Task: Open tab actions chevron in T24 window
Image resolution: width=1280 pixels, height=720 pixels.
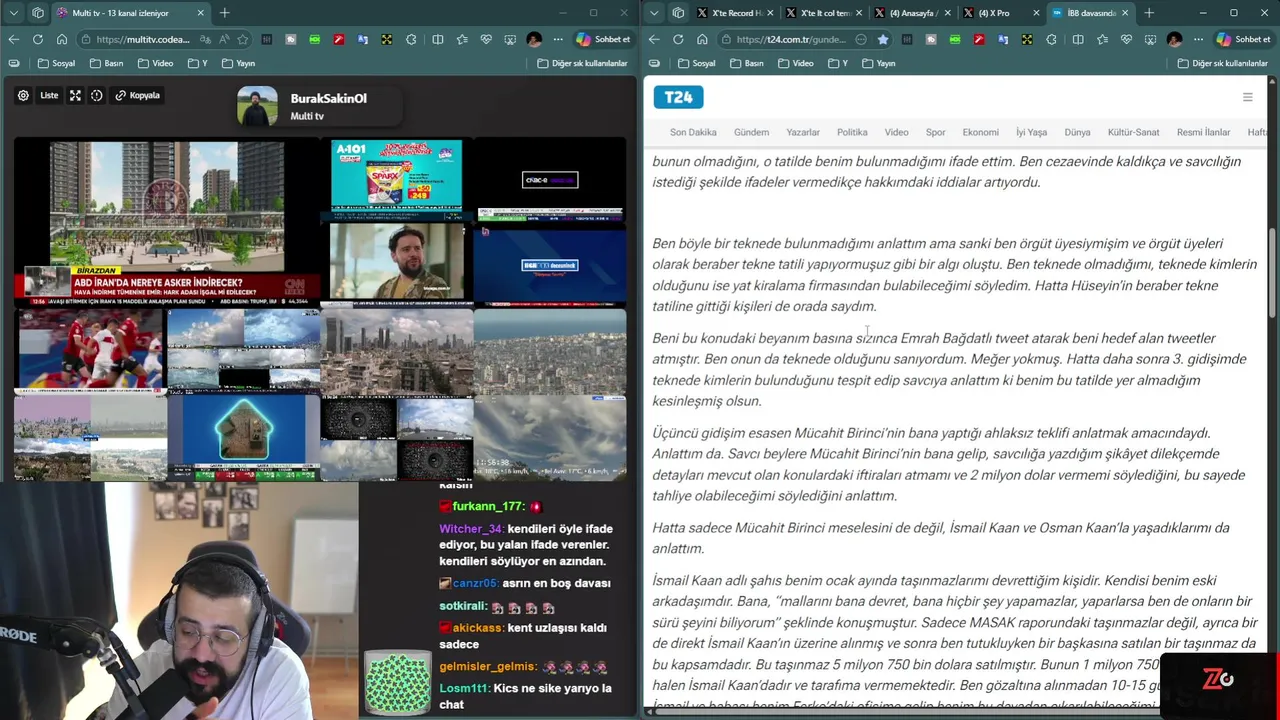Action: click(x=653, y=13)
